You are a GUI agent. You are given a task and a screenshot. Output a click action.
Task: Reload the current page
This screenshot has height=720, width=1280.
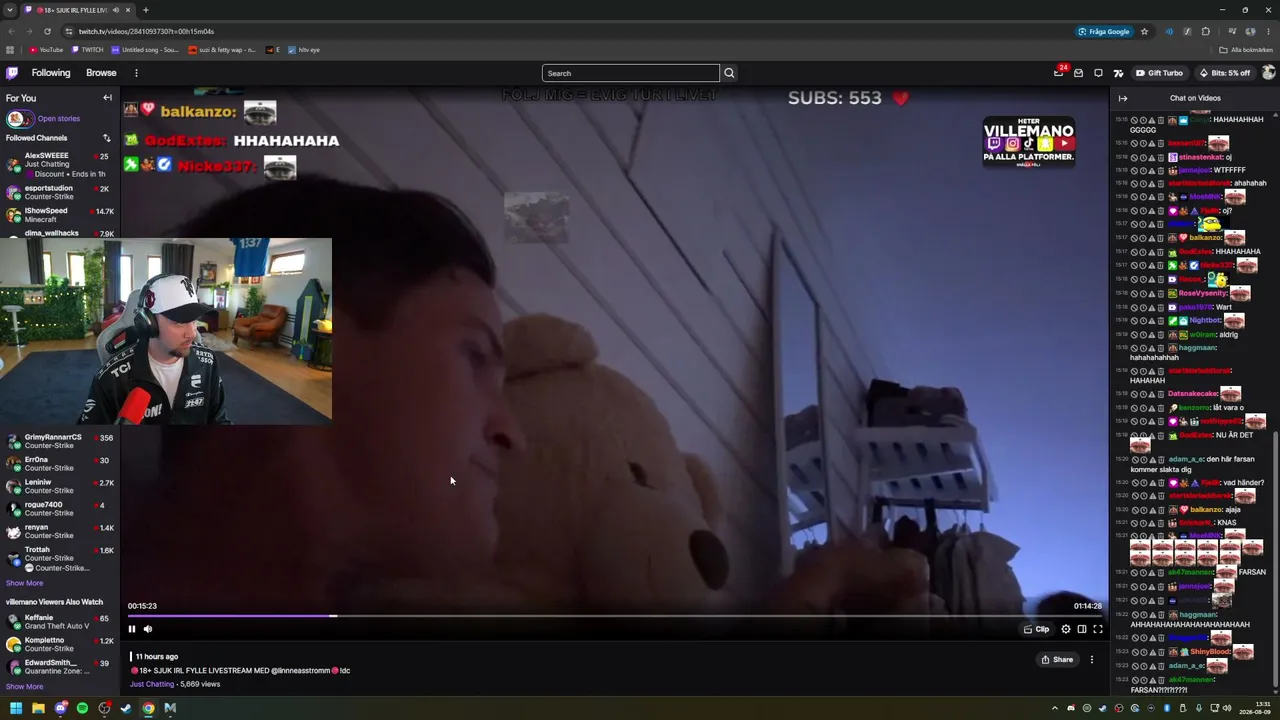(47, 31)
